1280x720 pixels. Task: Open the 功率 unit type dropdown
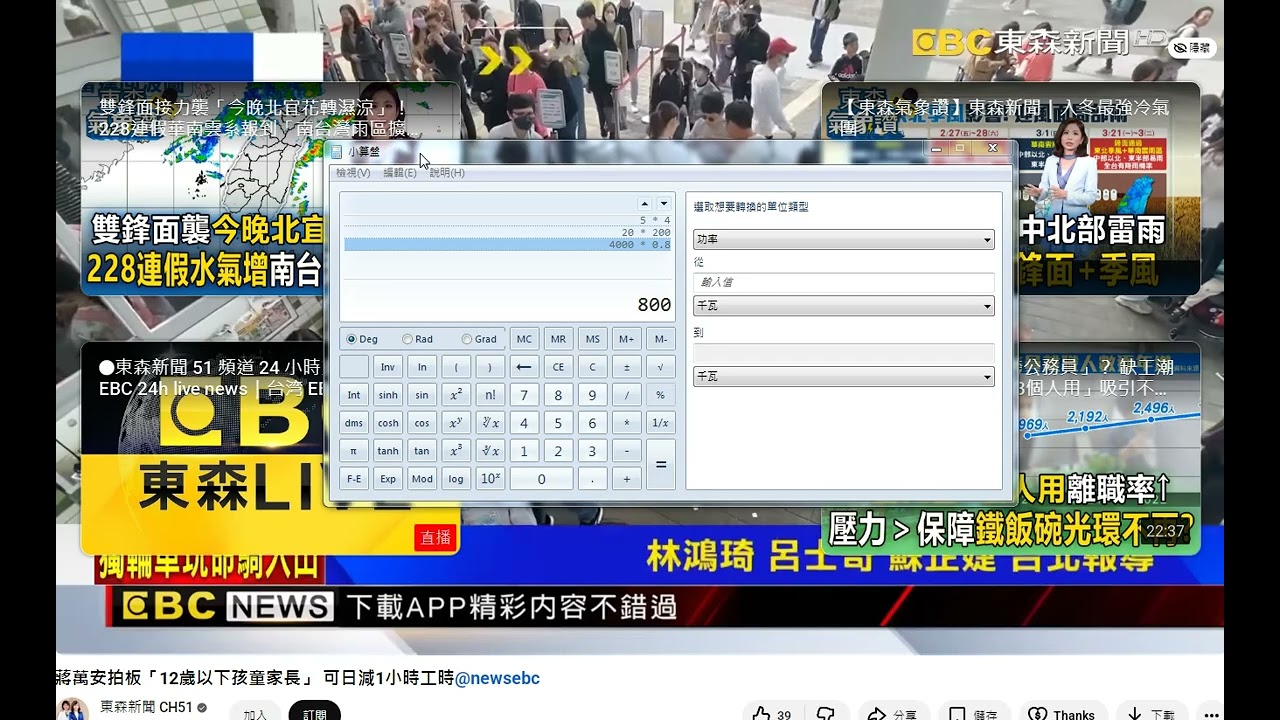pyautogui.click(x=844, y=240)
